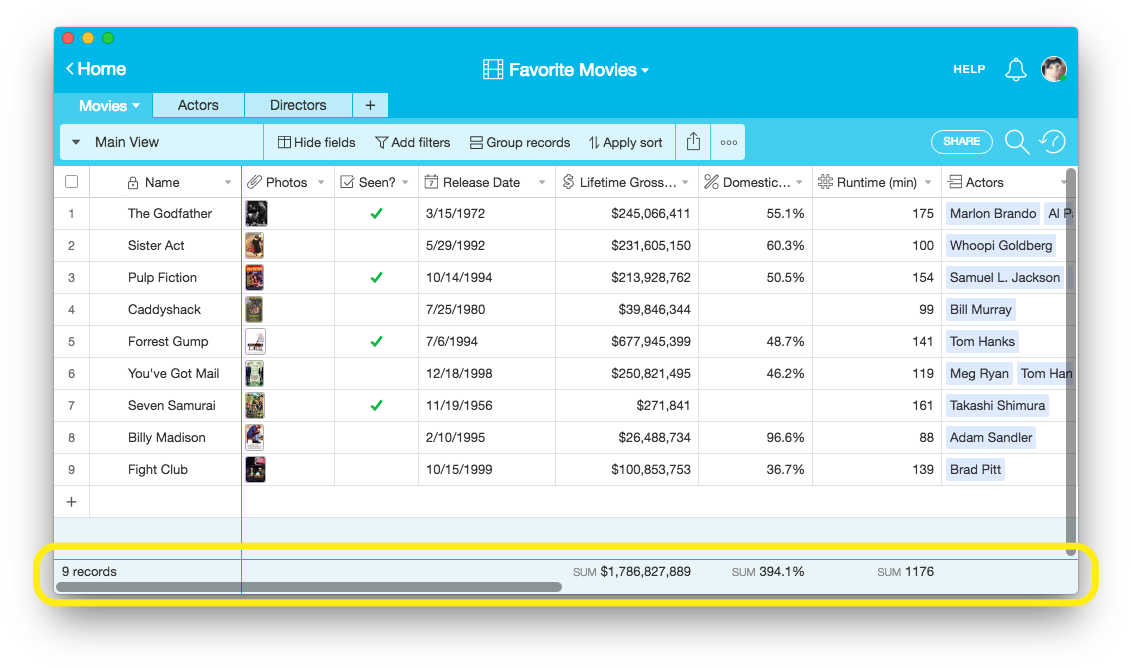Uncheck Seen? for The Godfather
Viewport: 1131px width, 668px height.
(377, 214)
